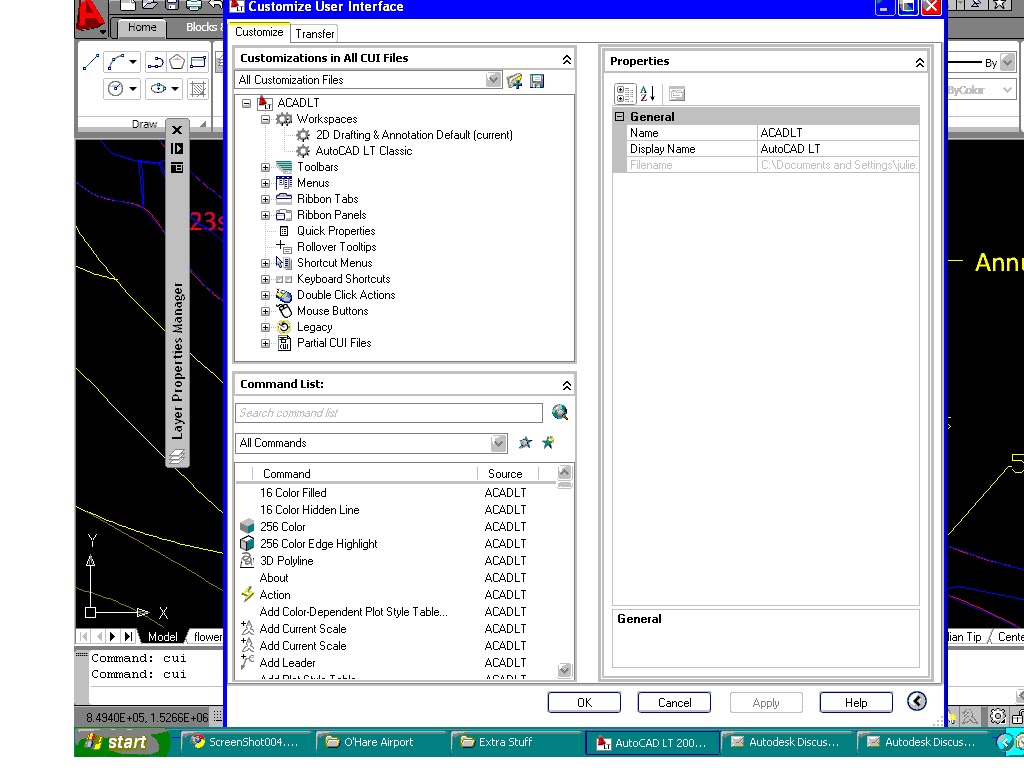Click the 3D Polyline command icon
Image resolution: width=1024 pixels, height=768 pixels.
[247, 560]
